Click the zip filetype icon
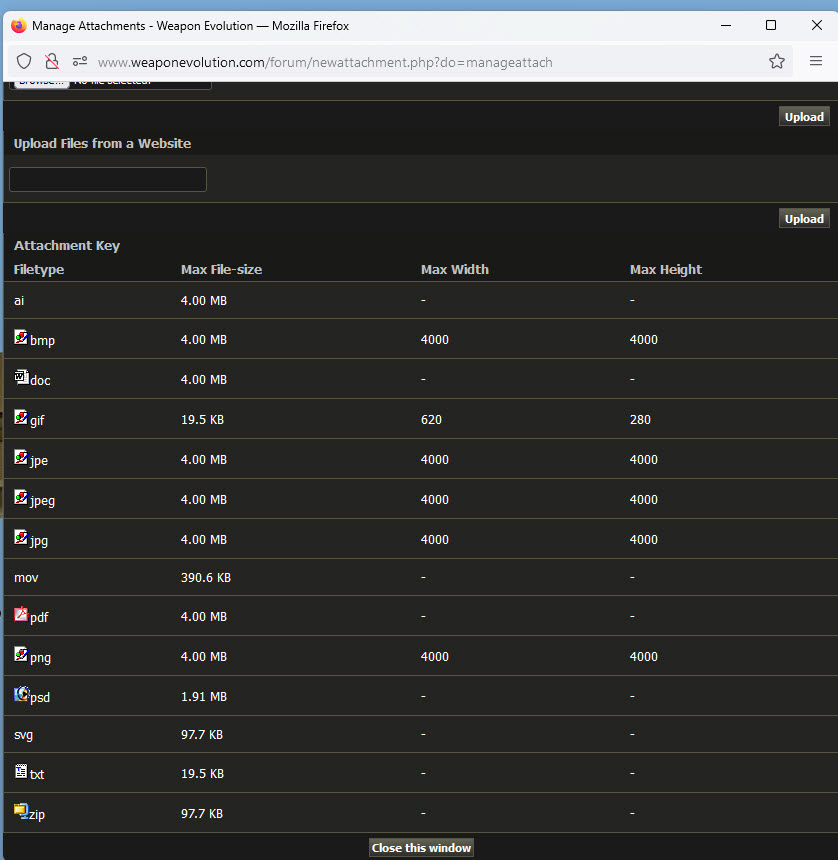 click(21, 811)
